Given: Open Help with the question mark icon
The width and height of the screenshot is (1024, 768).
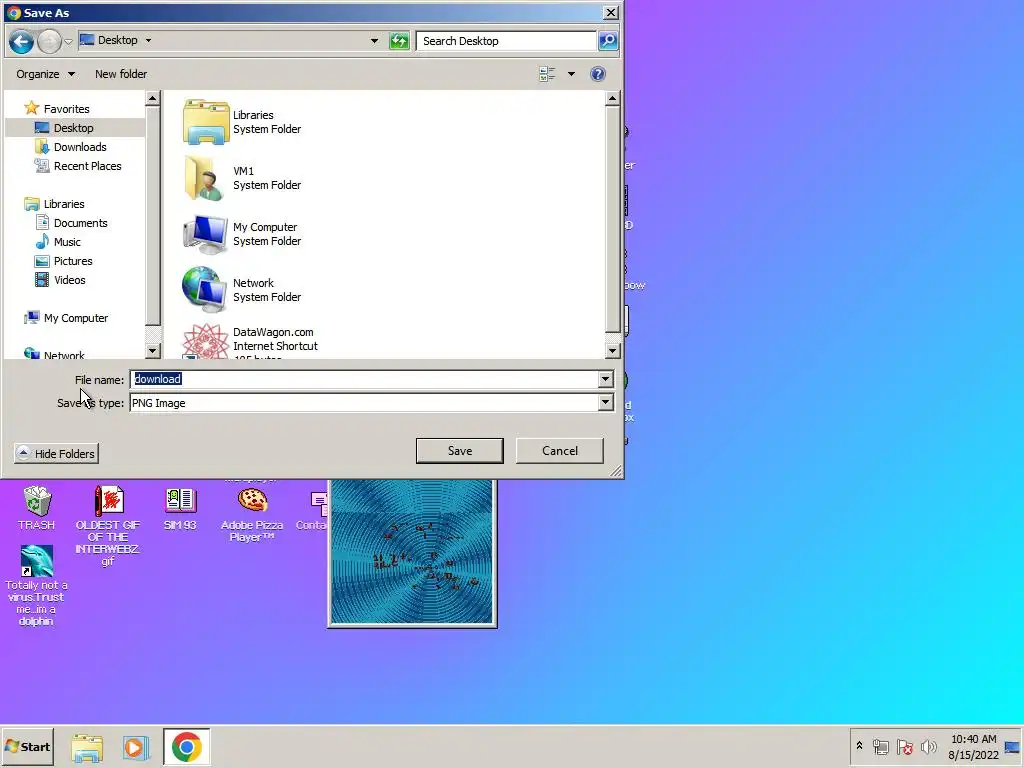Looking at the screenshot, I should pyautogui.click(x=598, y=74).
